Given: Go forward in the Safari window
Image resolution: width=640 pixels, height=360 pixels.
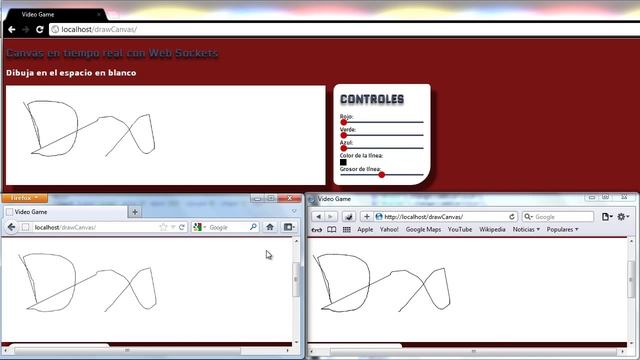Looking at the screenshot, I should [x=330, y=217].
